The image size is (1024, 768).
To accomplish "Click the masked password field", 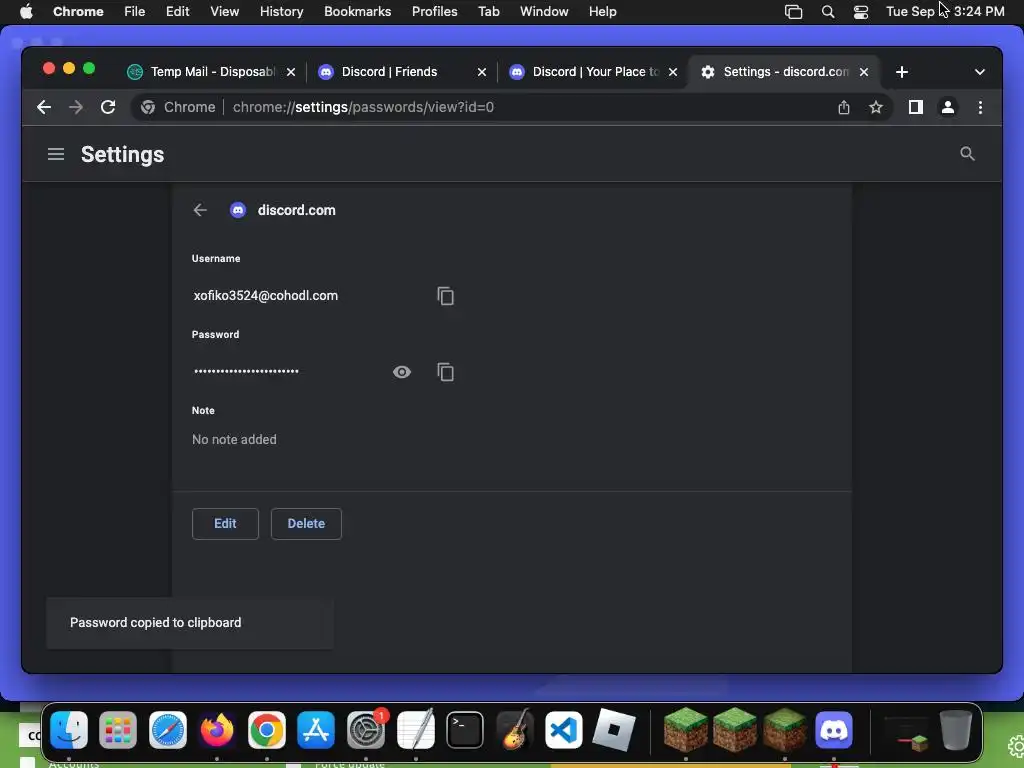I will [246, 372].
